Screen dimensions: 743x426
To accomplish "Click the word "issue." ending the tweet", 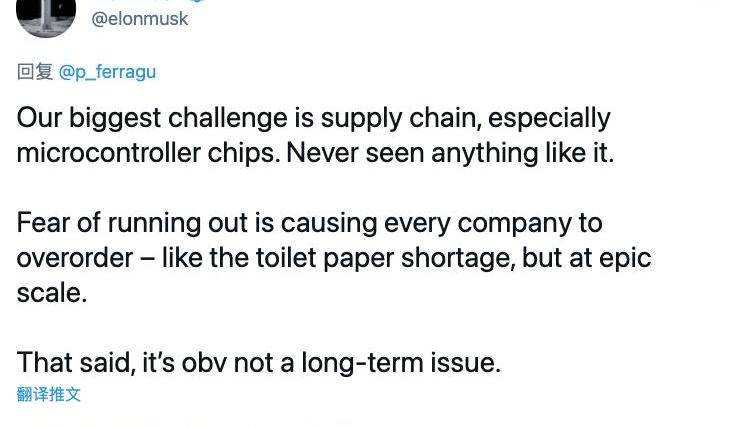I will (x=465, y=363).
